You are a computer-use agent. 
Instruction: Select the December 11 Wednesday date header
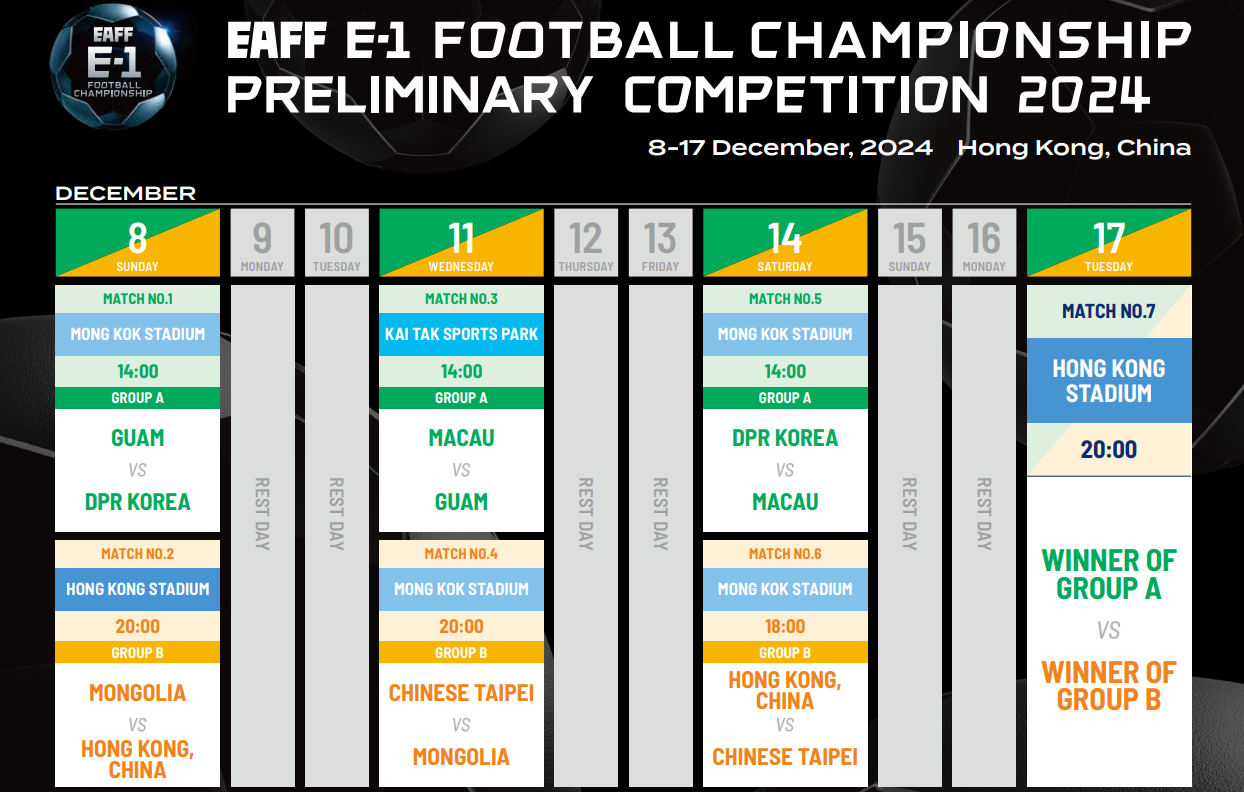461,242
